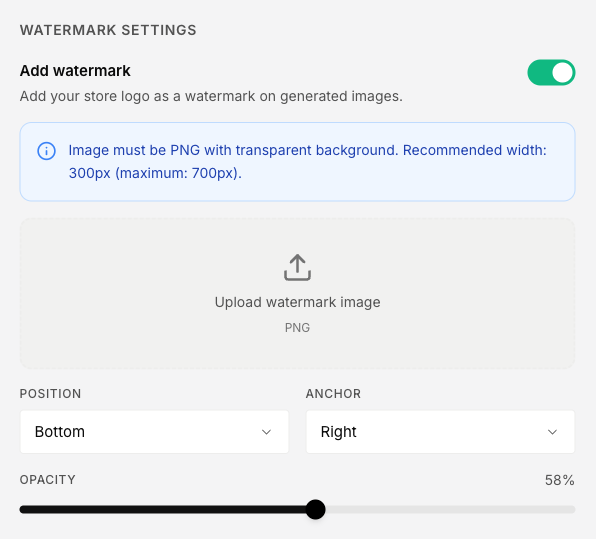Click 'Upload watermark image' label
Image resolution: width=596 pixels, height=539 pixels.
(297, 302)
